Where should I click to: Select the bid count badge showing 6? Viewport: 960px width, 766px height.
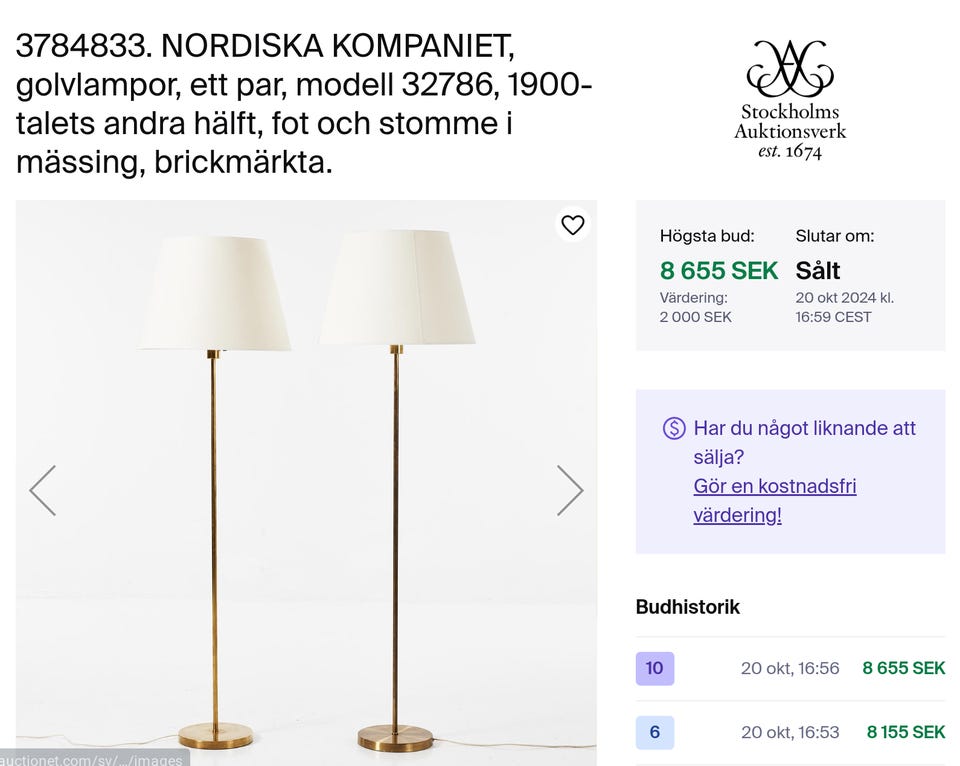coord(654,731)
